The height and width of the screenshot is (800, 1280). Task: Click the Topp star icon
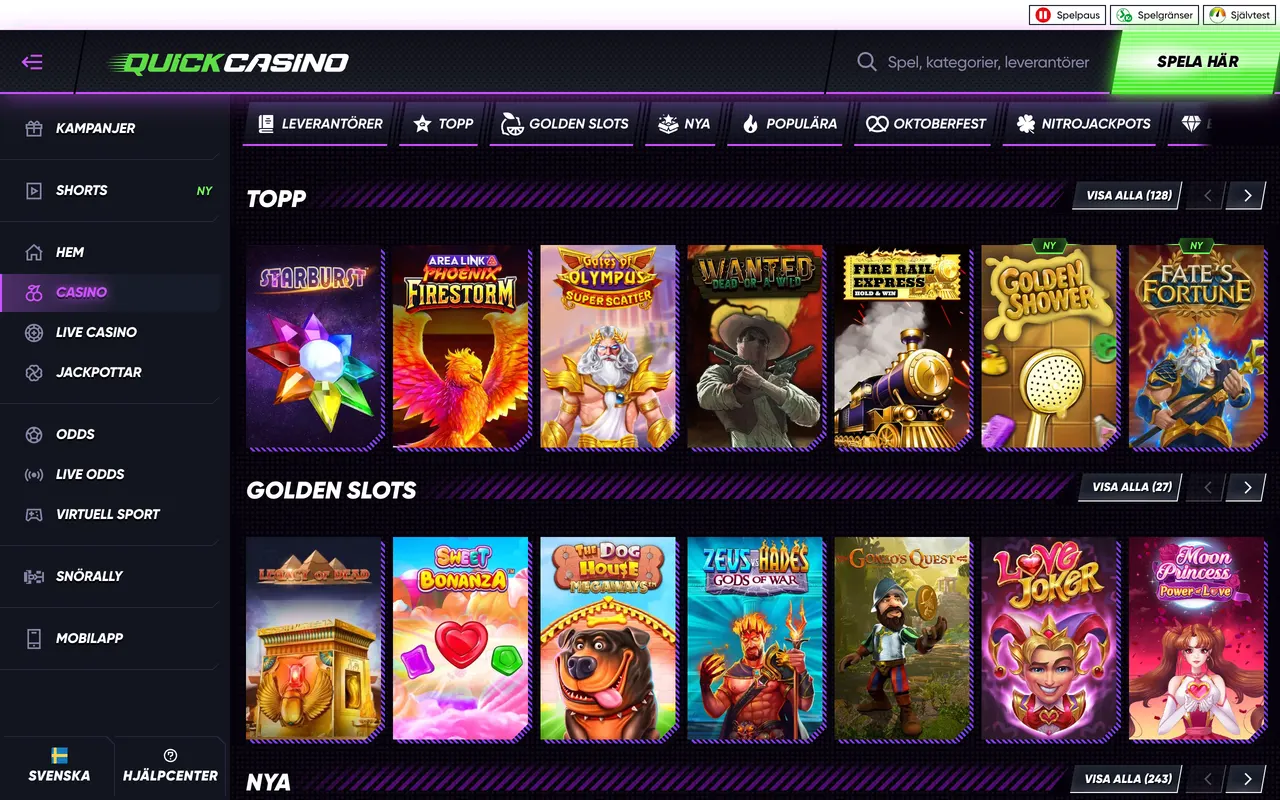[x=422, y=124]
